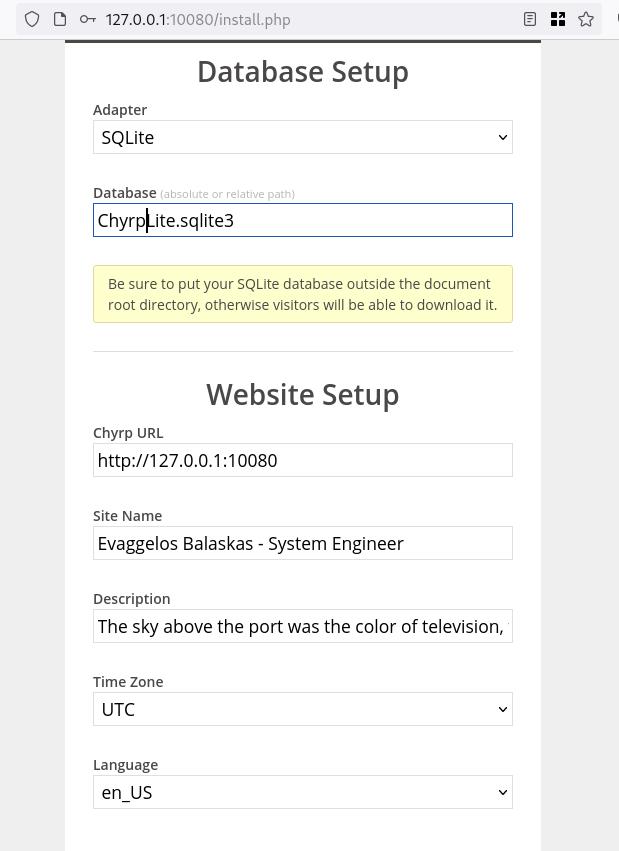619x851 pixels.
Task: Click the Chyrp URL field
Action: (302, 460)
